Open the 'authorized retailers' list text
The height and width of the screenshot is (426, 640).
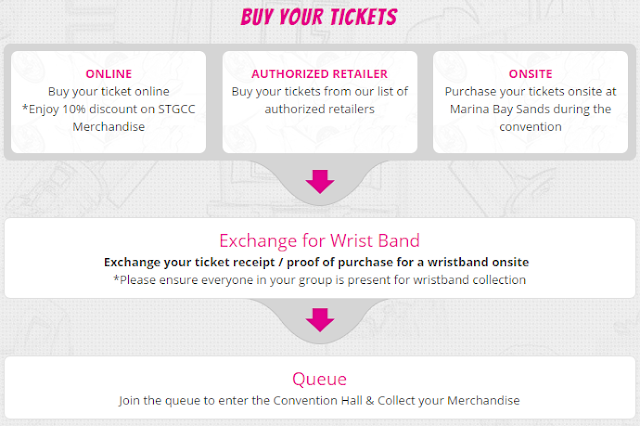319,108
